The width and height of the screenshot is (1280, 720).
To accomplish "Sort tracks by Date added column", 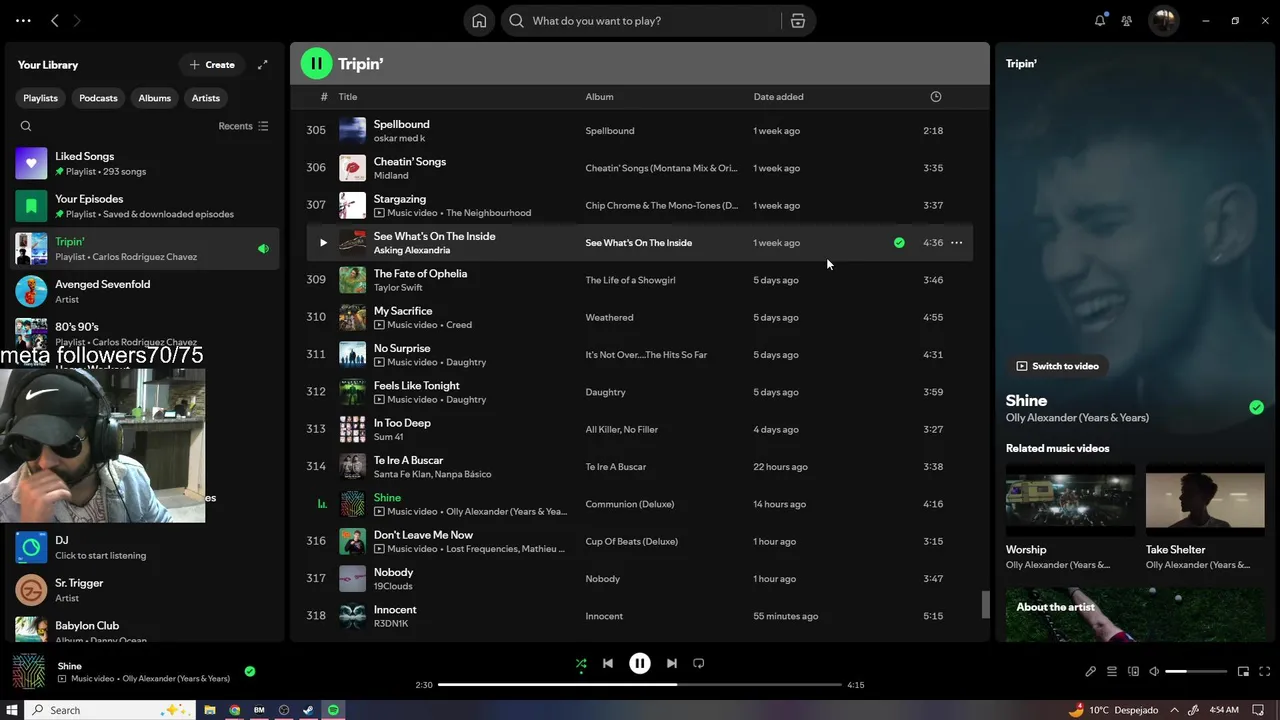I will [778, 97].
